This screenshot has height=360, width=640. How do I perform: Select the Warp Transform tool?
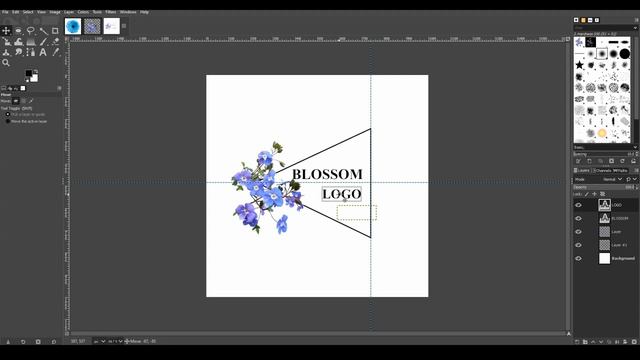click(x=18, y=42)
